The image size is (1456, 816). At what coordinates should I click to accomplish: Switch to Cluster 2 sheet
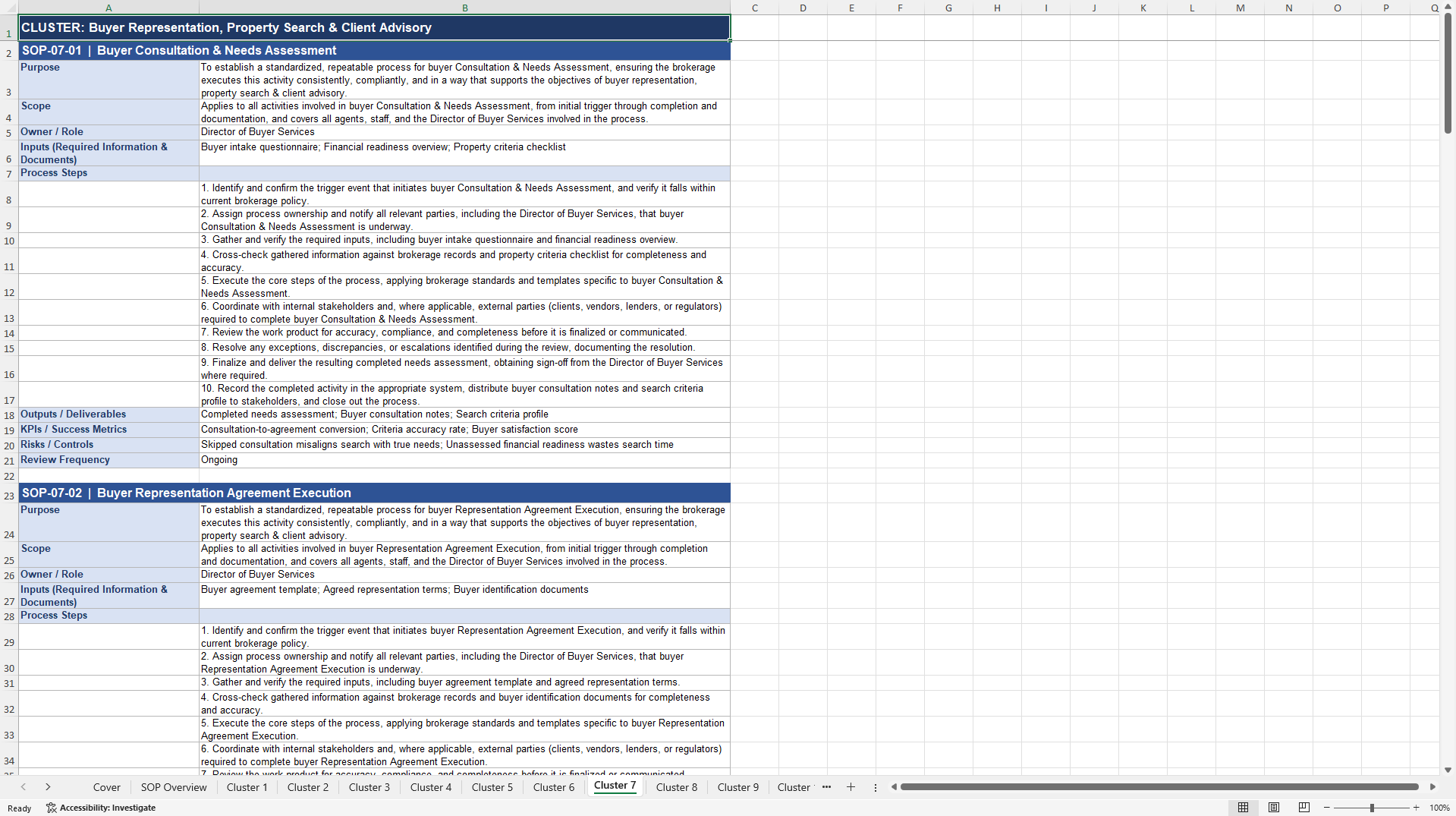pyautogui.click(x=308, y=787)
